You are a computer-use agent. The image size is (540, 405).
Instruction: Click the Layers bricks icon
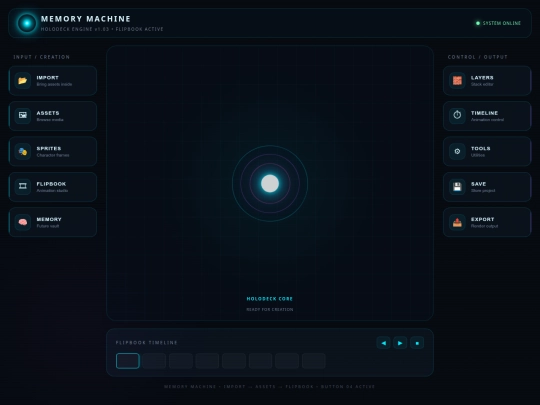coord(457,81)
